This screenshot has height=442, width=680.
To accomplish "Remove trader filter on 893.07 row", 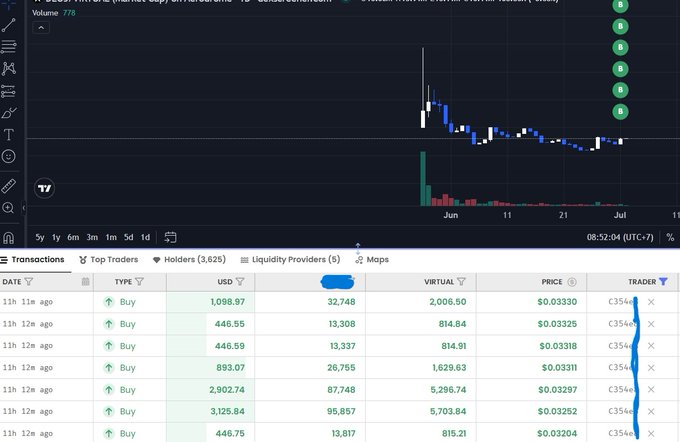I will (651, 368).
